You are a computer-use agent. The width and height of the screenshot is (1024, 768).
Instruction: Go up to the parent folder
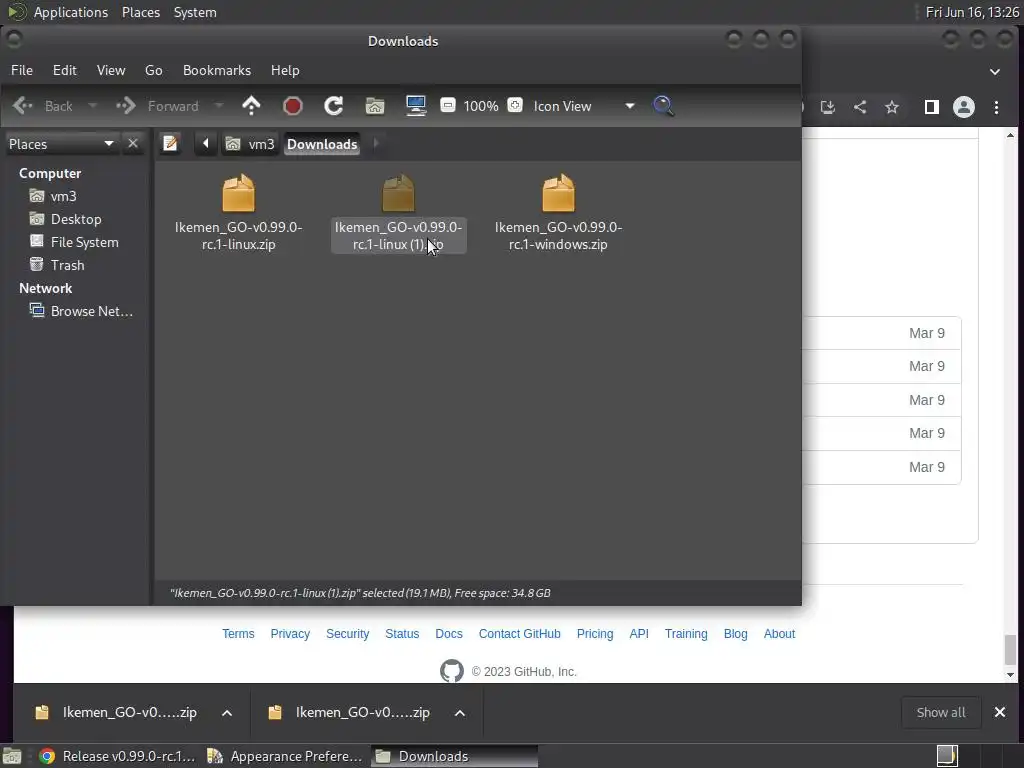pos(251,106)
